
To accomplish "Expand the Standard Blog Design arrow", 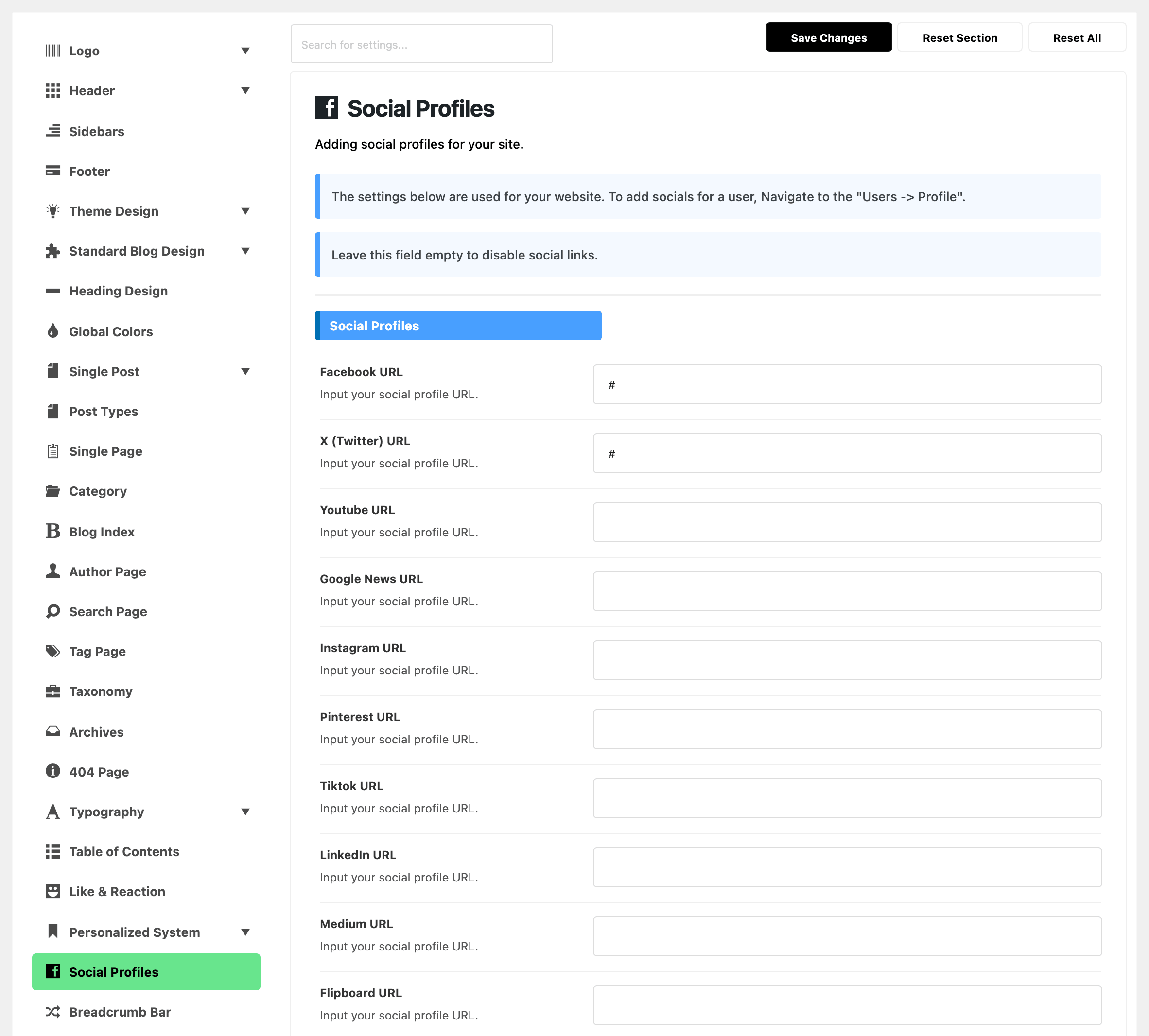I will point(245,251).
